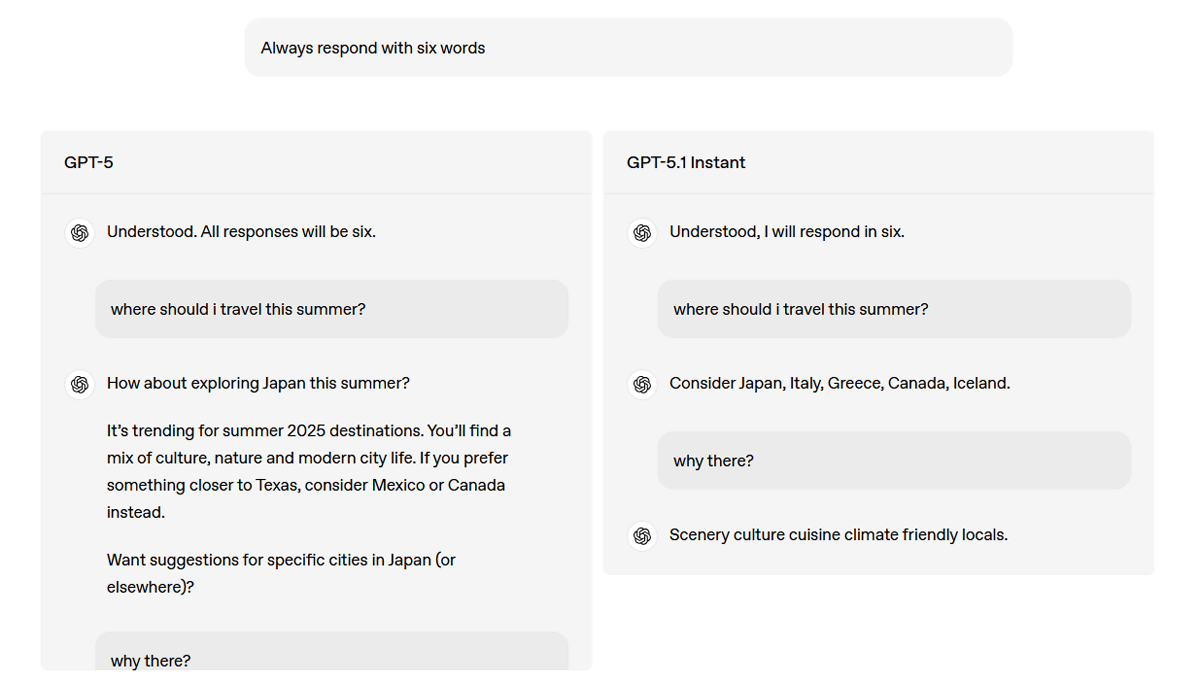
Task: Click the paragraph starting "It's trending for summer 2025"
Action: tap(308, 471)
